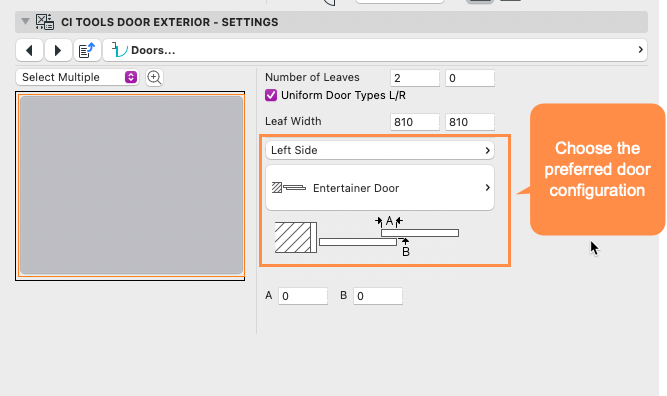667x396 pixels.
Task: Go to previous settings page arrow
Action: click(x=29, y=51)
